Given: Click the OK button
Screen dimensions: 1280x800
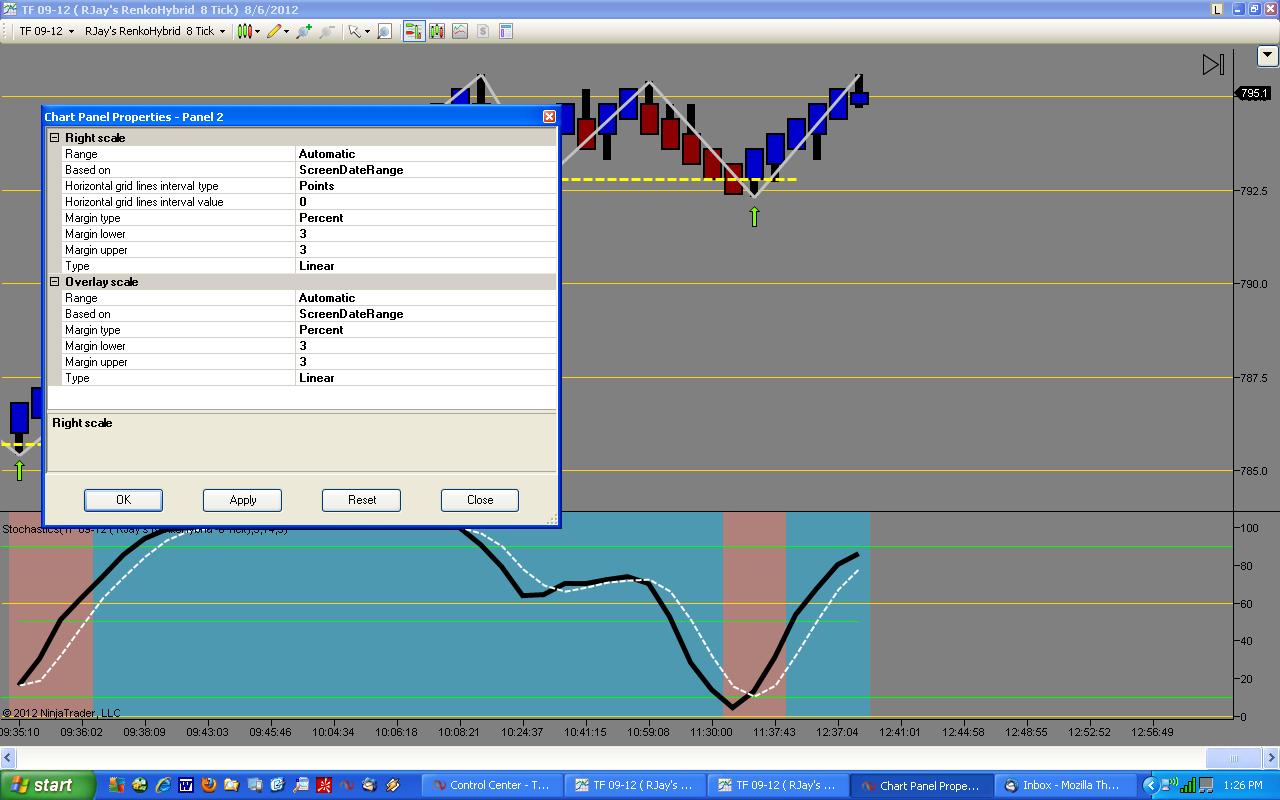Looking at the screenshot, I should (x=123, y=500).
